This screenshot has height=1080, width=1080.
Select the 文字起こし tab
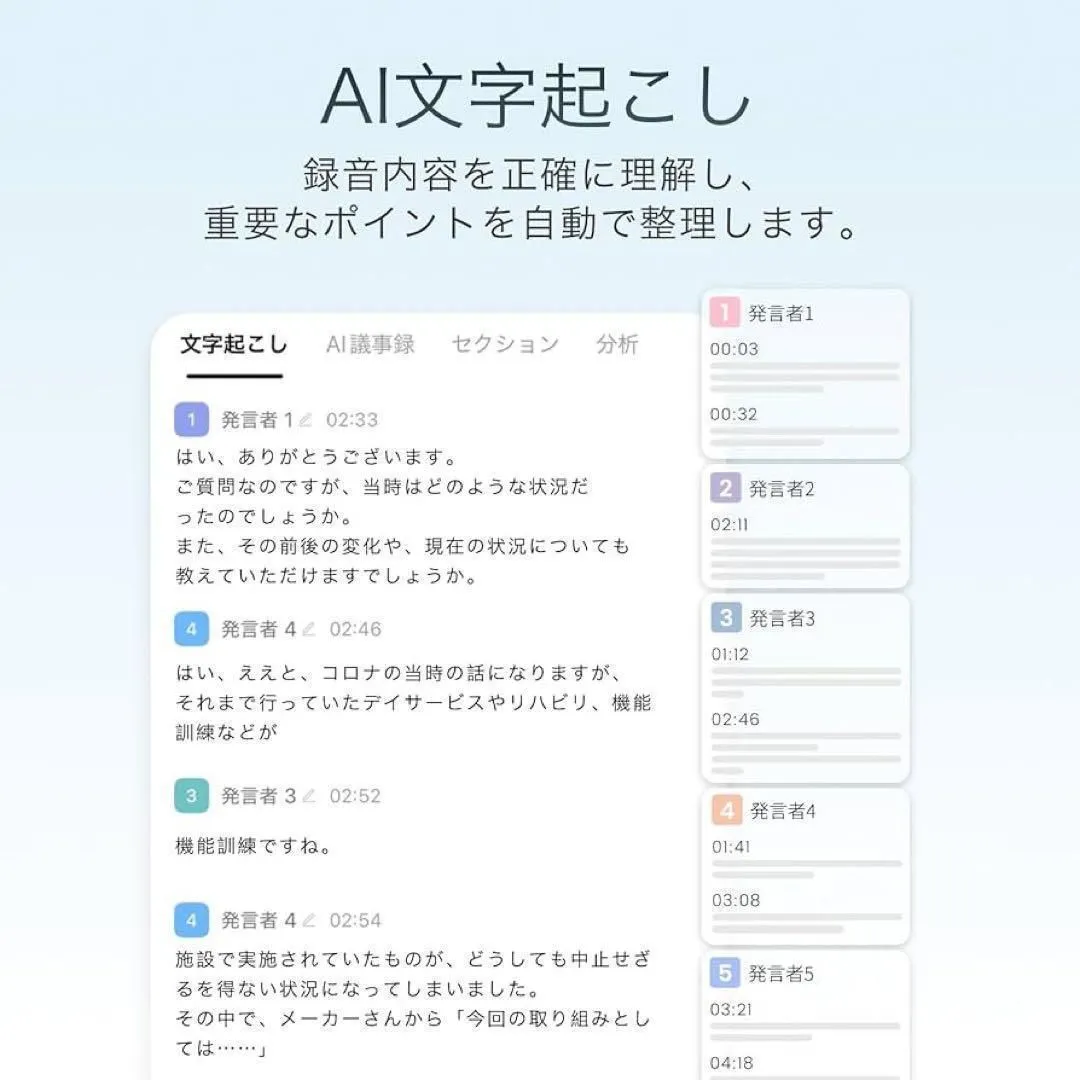click(x=234, y=344)
